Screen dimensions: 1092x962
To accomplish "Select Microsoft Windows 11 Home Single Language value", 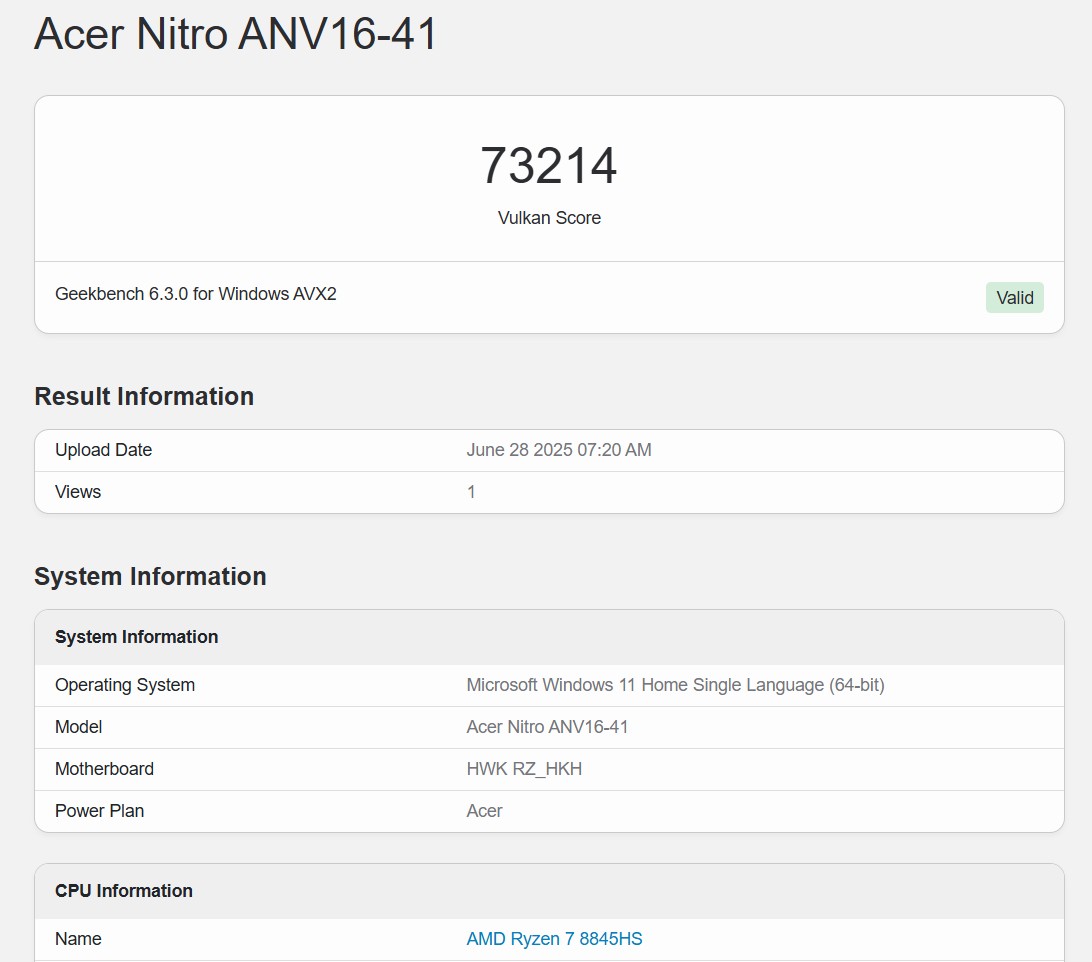I will point(675,685).
